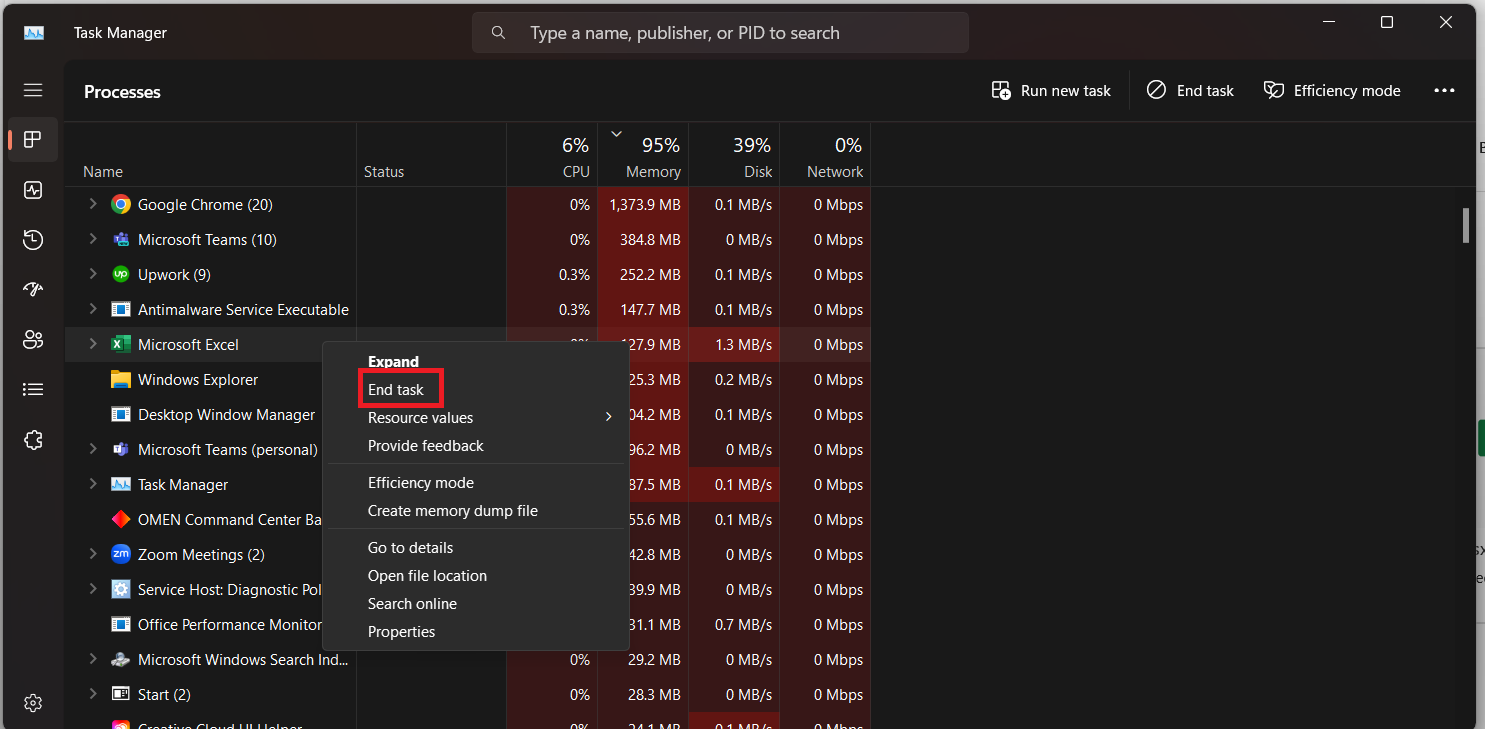Click the Upwork process icon

point(121,274)
